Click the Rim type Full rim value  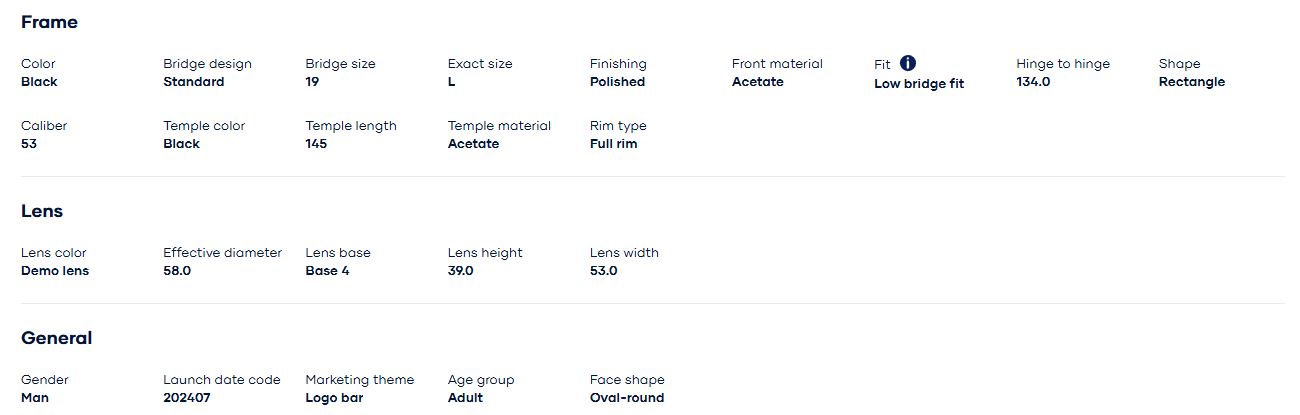click(613, 144)
